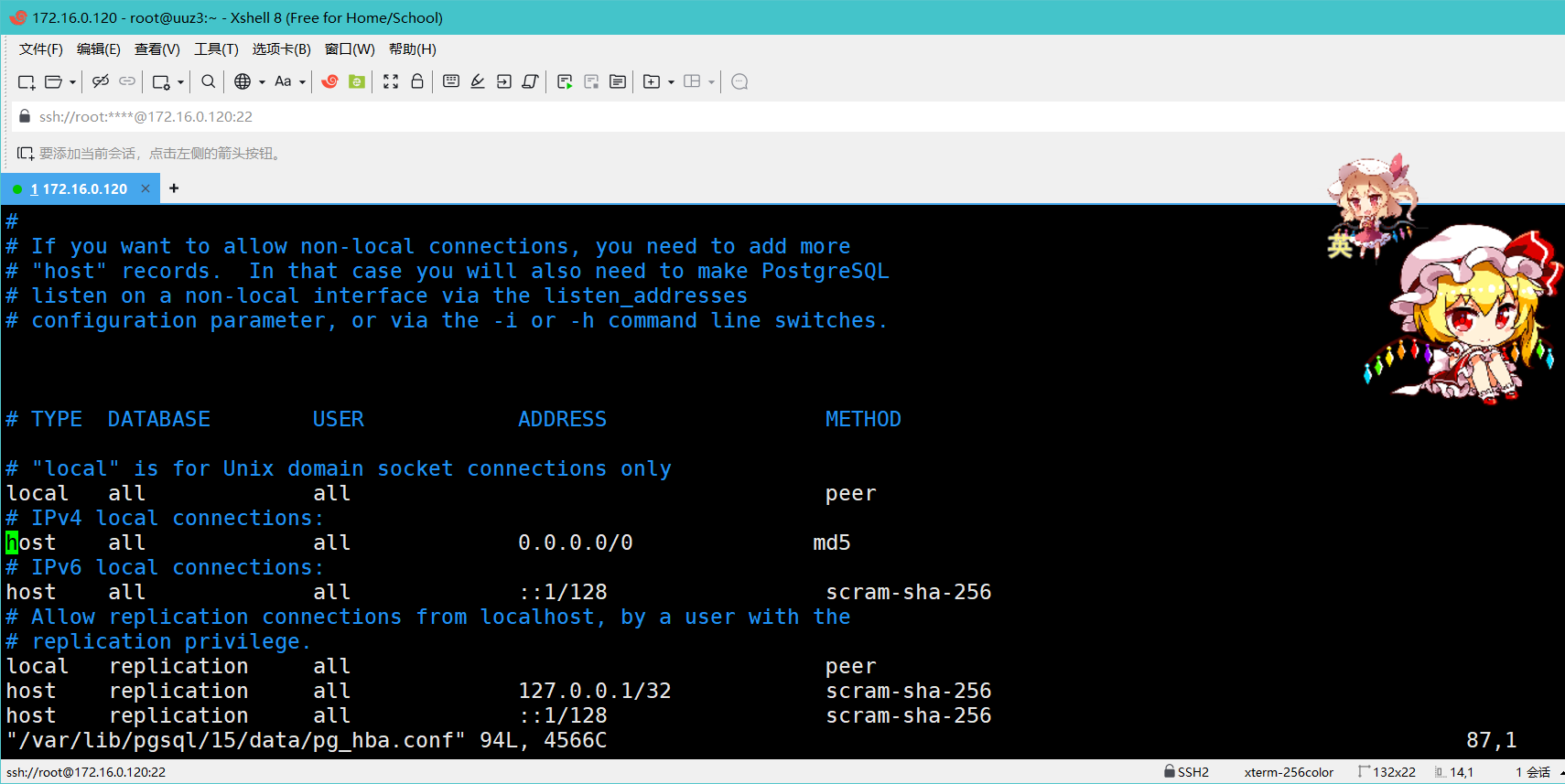Click the # TYPE column header text
This screenshot has height=784, width=1565.
tap(44, 420)
